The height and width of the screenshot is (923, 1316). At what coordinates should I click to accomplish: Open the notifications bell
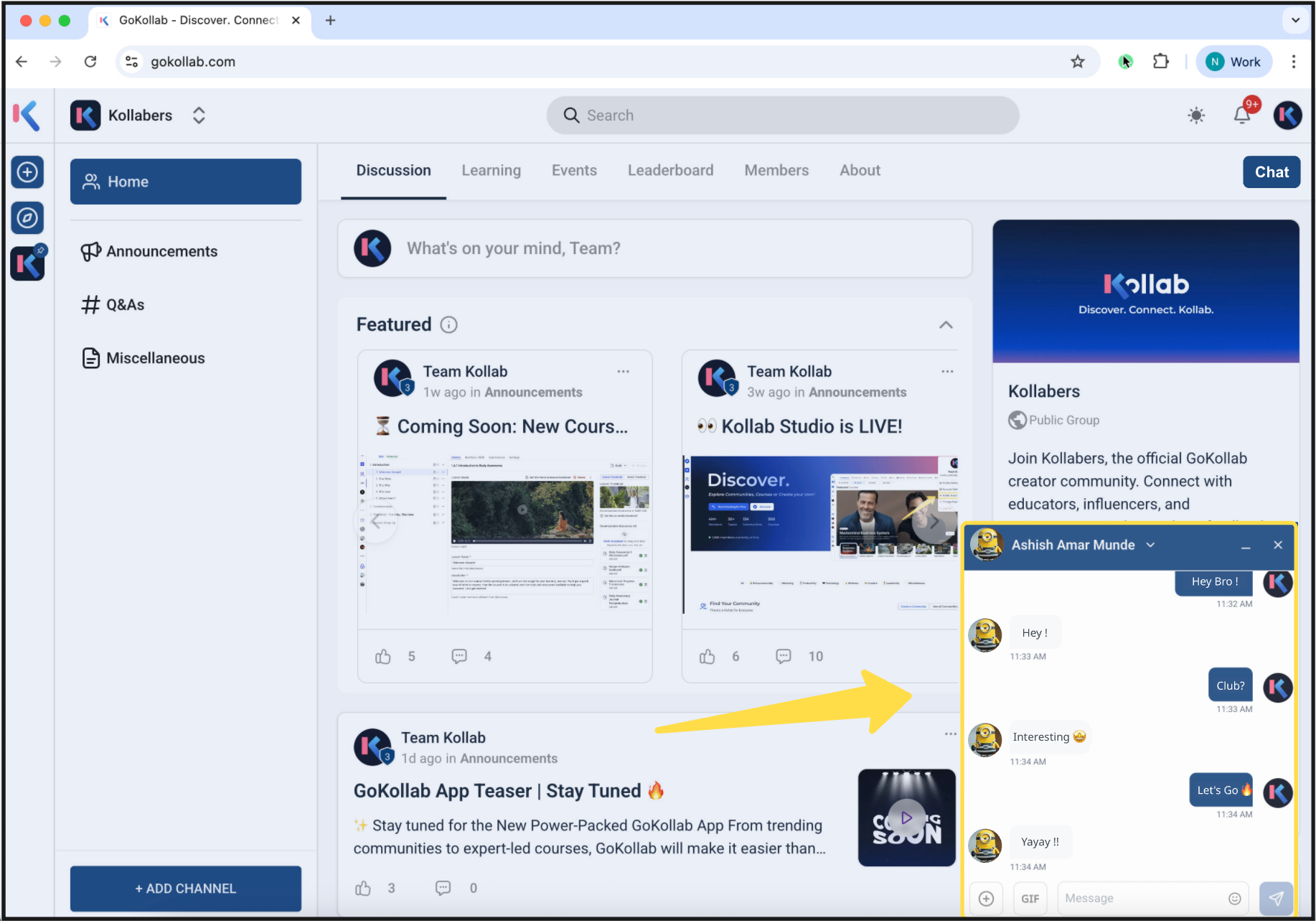point(1242,116)
